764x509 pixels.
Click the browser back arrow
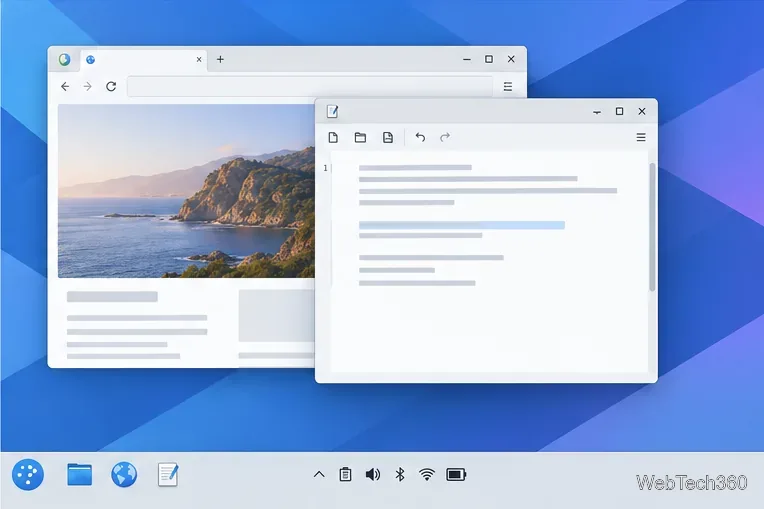65,86
